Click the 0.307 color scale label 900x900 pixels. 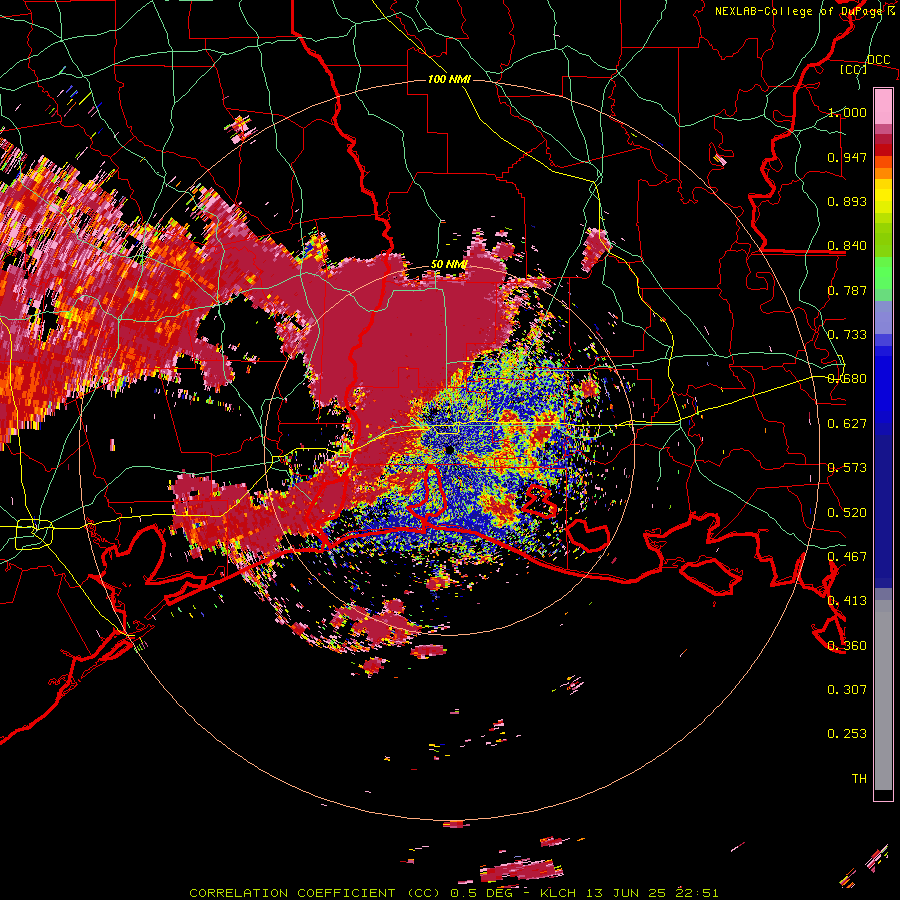pos(847,690)
